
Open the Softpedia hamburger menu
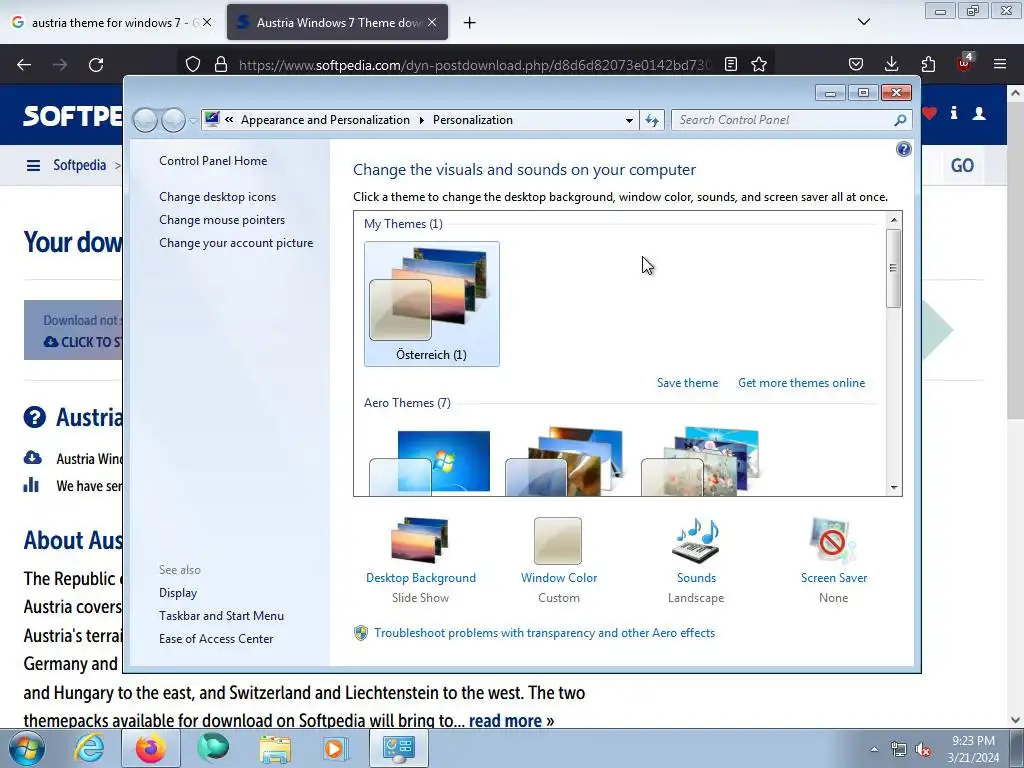point(33,166)
